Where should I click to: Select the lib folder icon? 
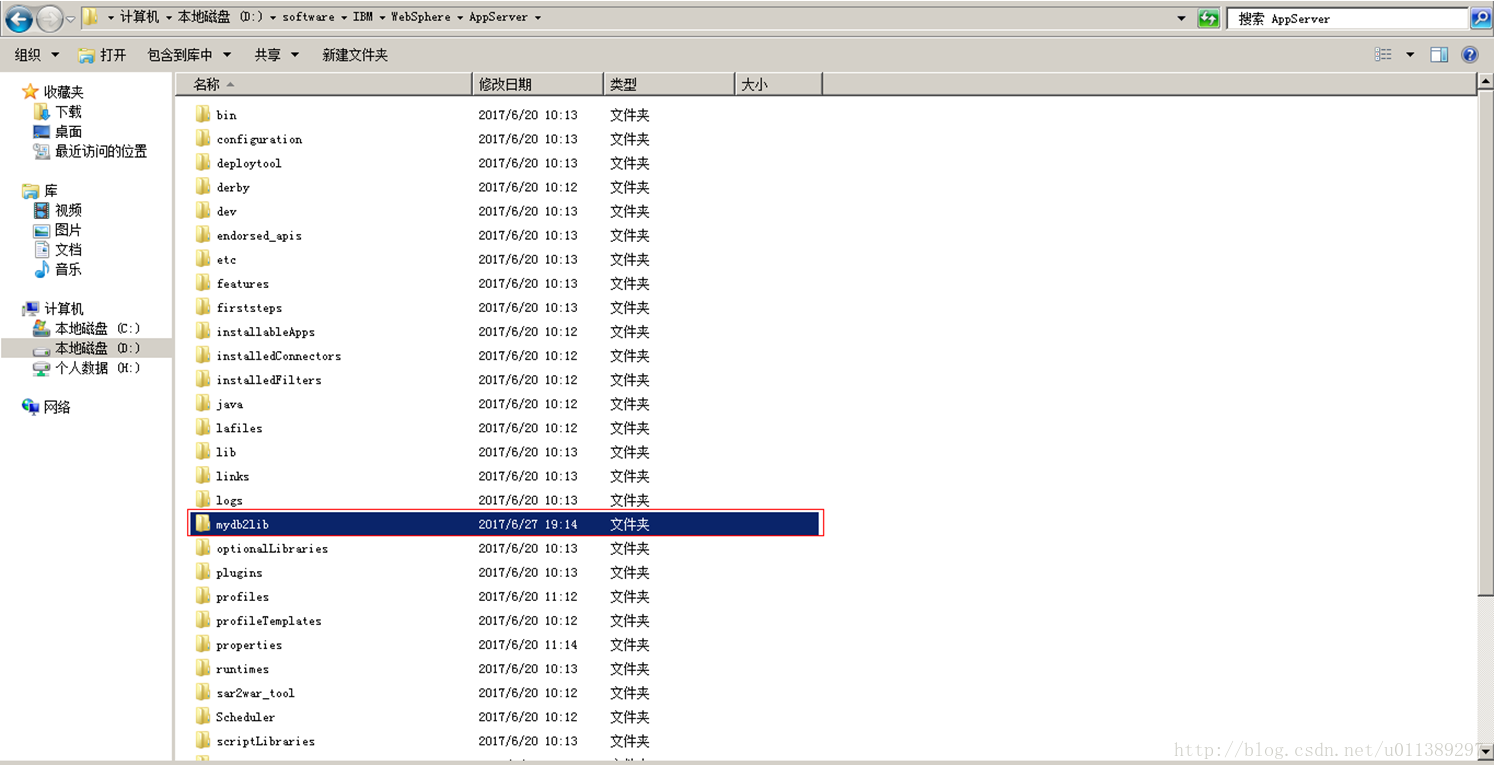(203, 451)
